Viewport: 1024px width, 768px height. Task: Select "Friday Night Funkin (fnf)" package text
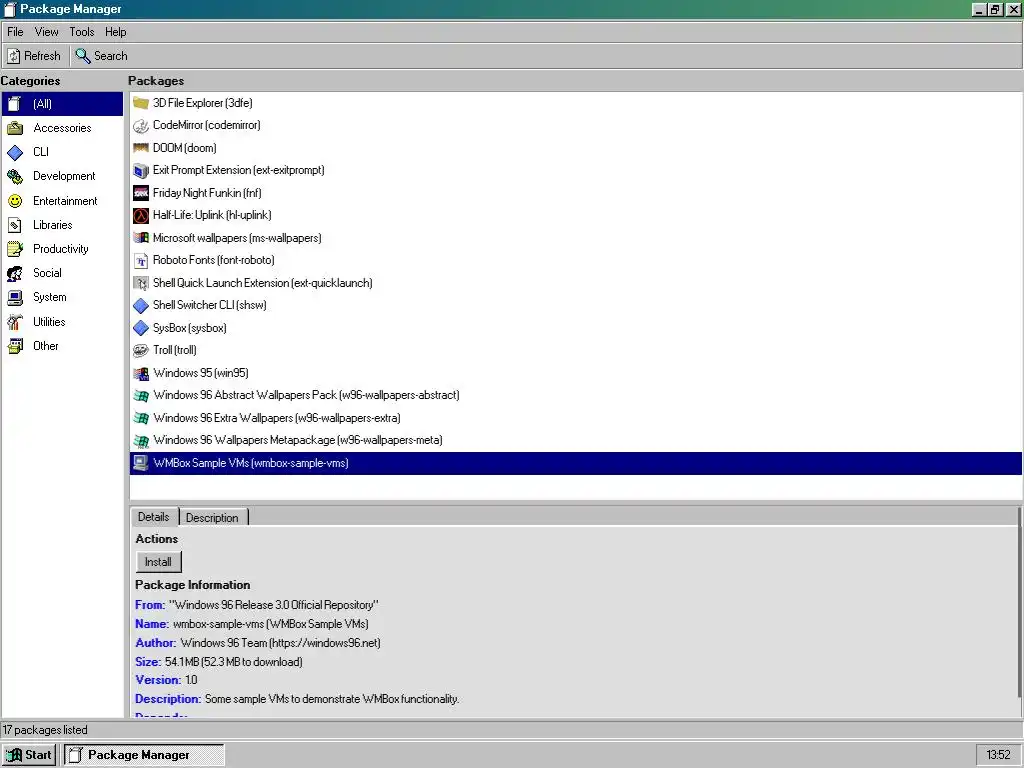coord(207,193)
